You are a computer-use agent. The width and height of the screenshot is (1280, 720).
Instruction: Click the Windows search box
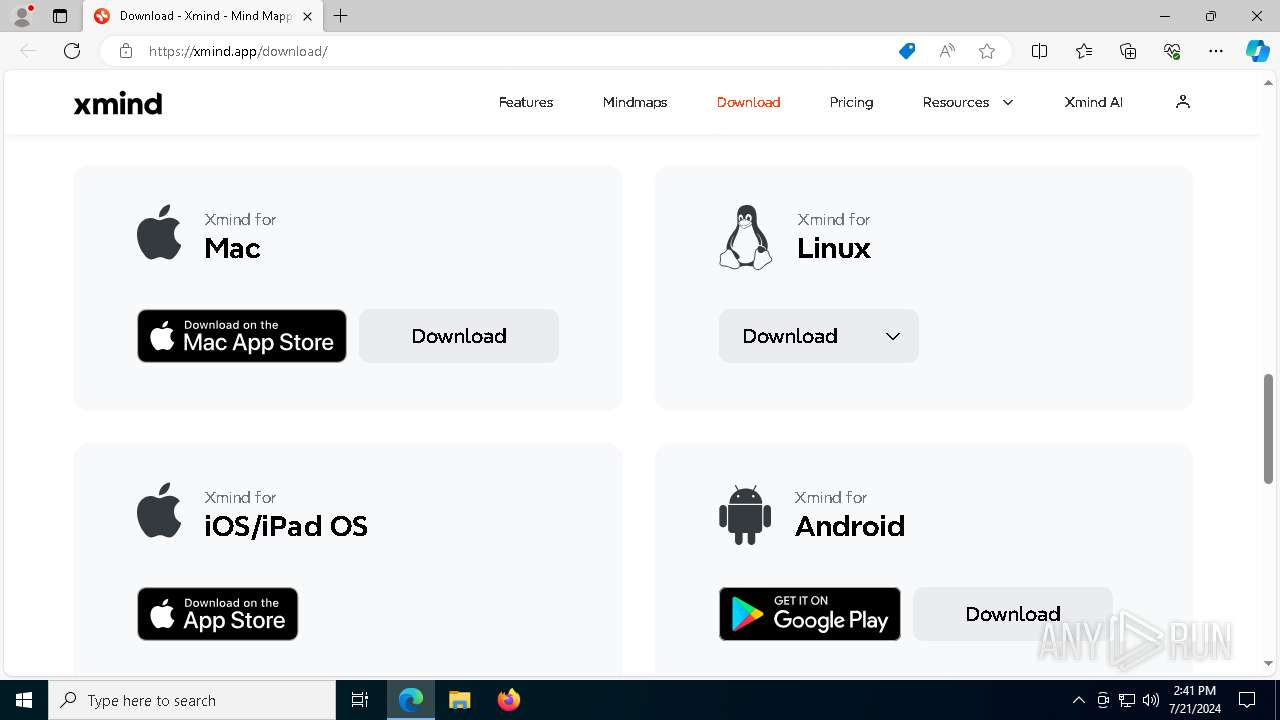[x=192, y=700]
